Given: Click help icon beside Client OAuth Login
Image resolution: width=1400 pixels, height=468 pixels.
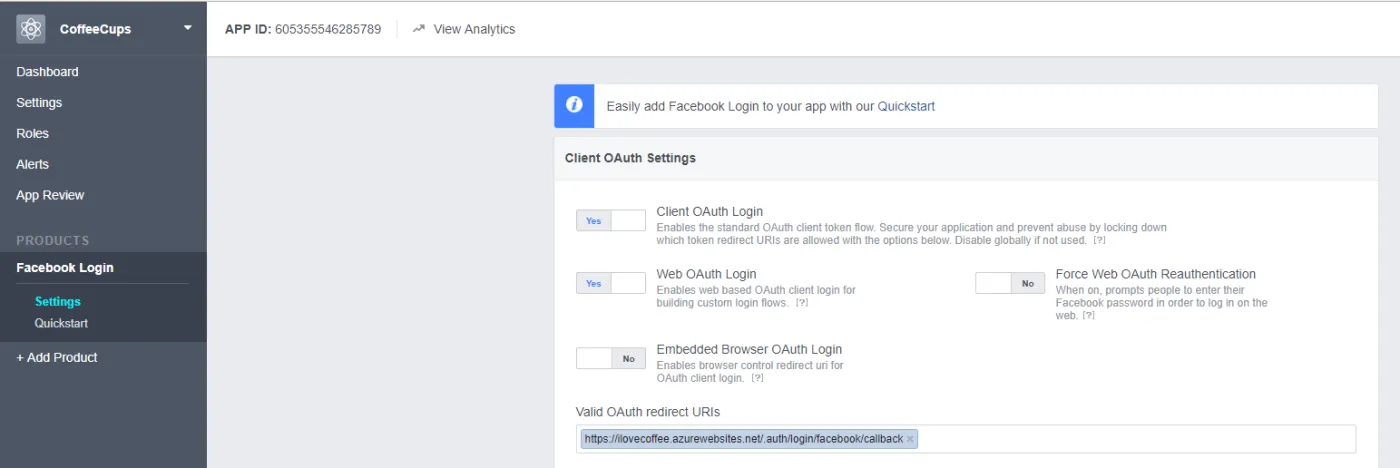Looking at the screenshot, I should [1099, 241].
